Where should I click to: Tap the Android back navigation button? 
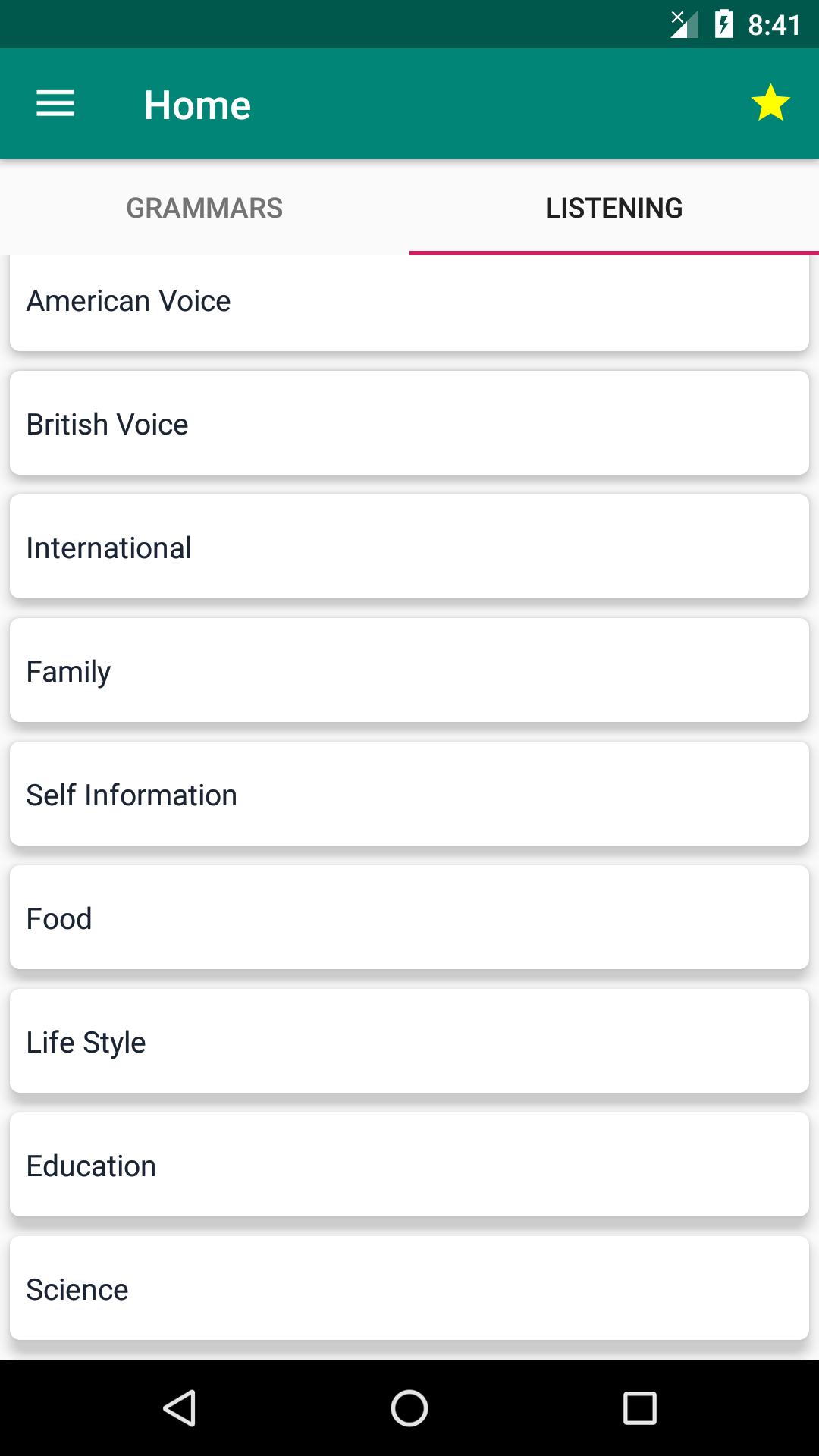[x=180, y=1408]
